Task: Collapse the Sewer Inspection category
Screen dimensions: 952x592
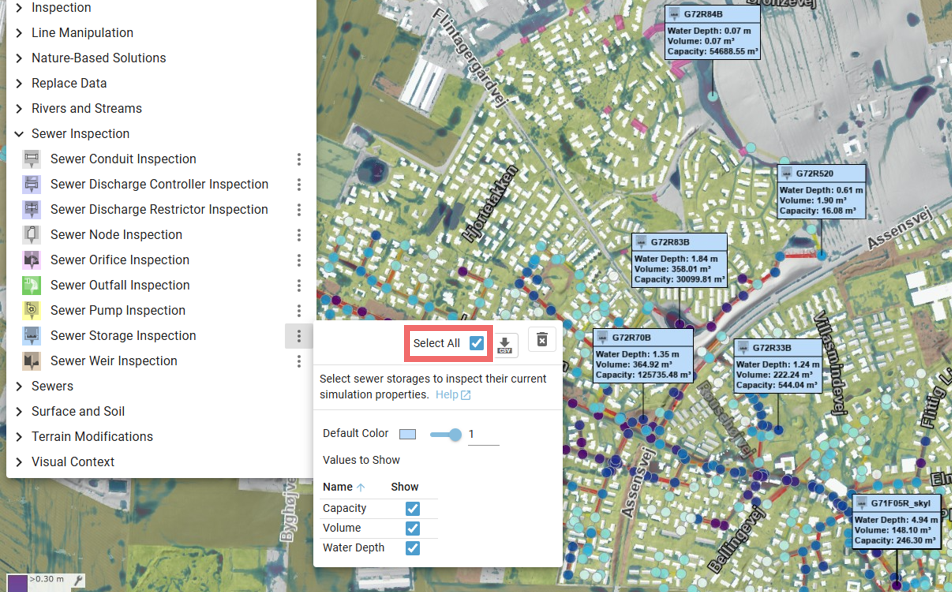Action: (x=19, y=134)
